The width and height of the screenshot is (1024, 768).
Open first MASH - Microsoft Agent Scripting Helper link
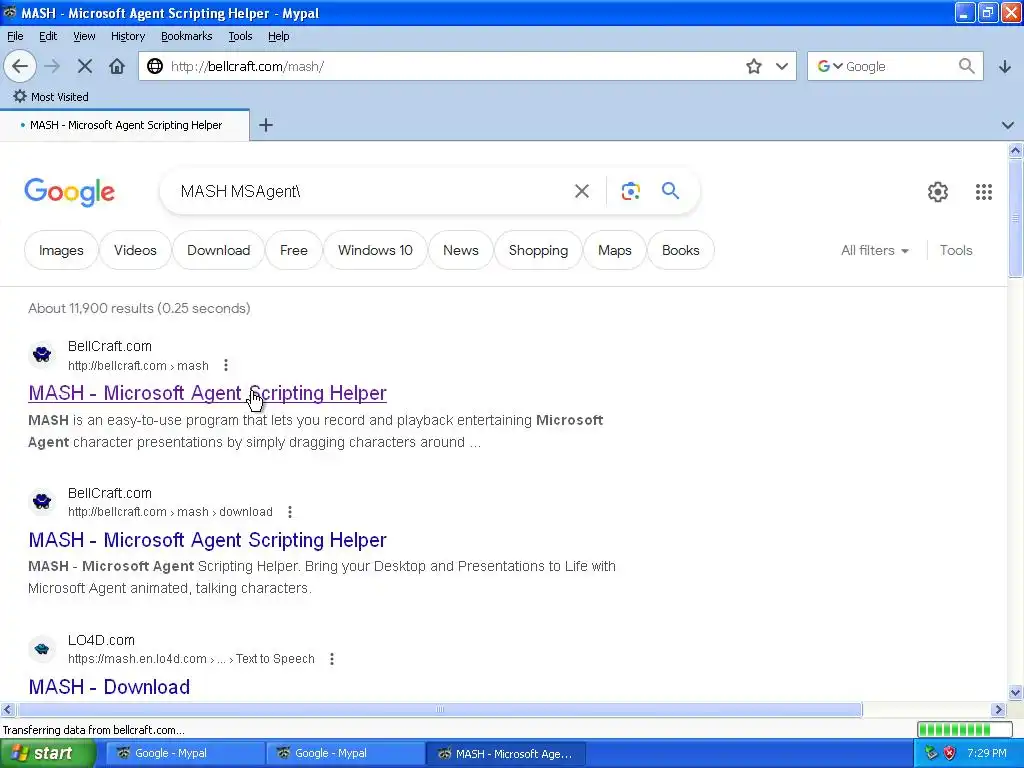(x=207, y=393)
